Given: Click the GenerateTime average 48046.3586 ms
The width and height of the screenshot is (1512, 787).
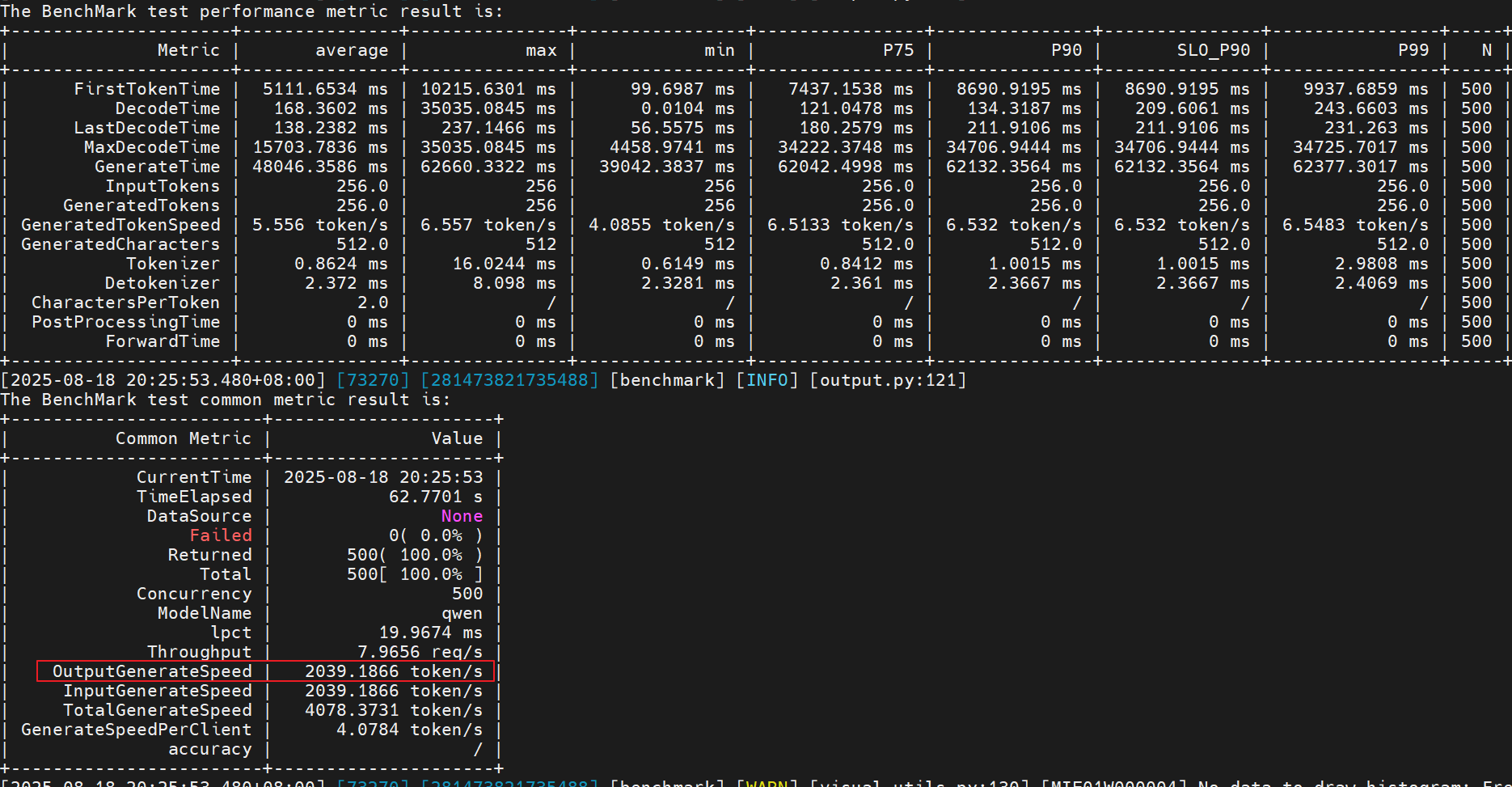Looking at the screenshot, I should [x=320, y=167].
